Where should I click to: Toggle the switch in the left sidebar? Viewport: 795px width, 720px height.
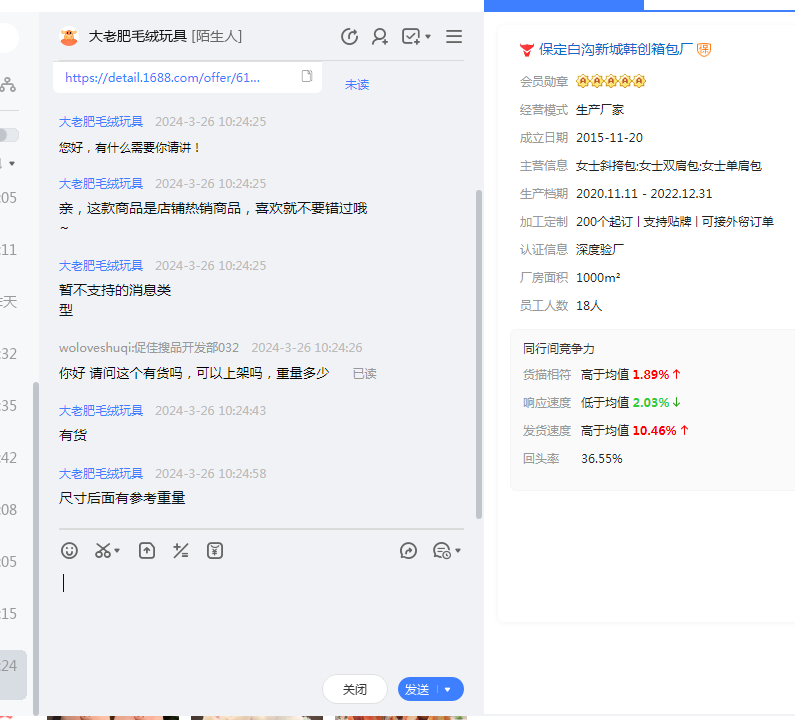[x=9, y=135]
